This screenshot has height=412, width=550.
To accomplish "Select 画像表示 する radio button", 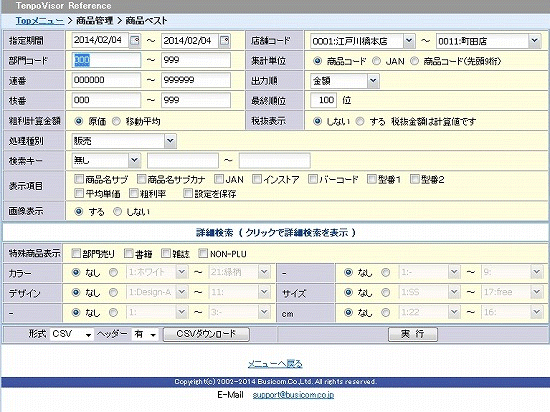I will [x=79, y=211].
